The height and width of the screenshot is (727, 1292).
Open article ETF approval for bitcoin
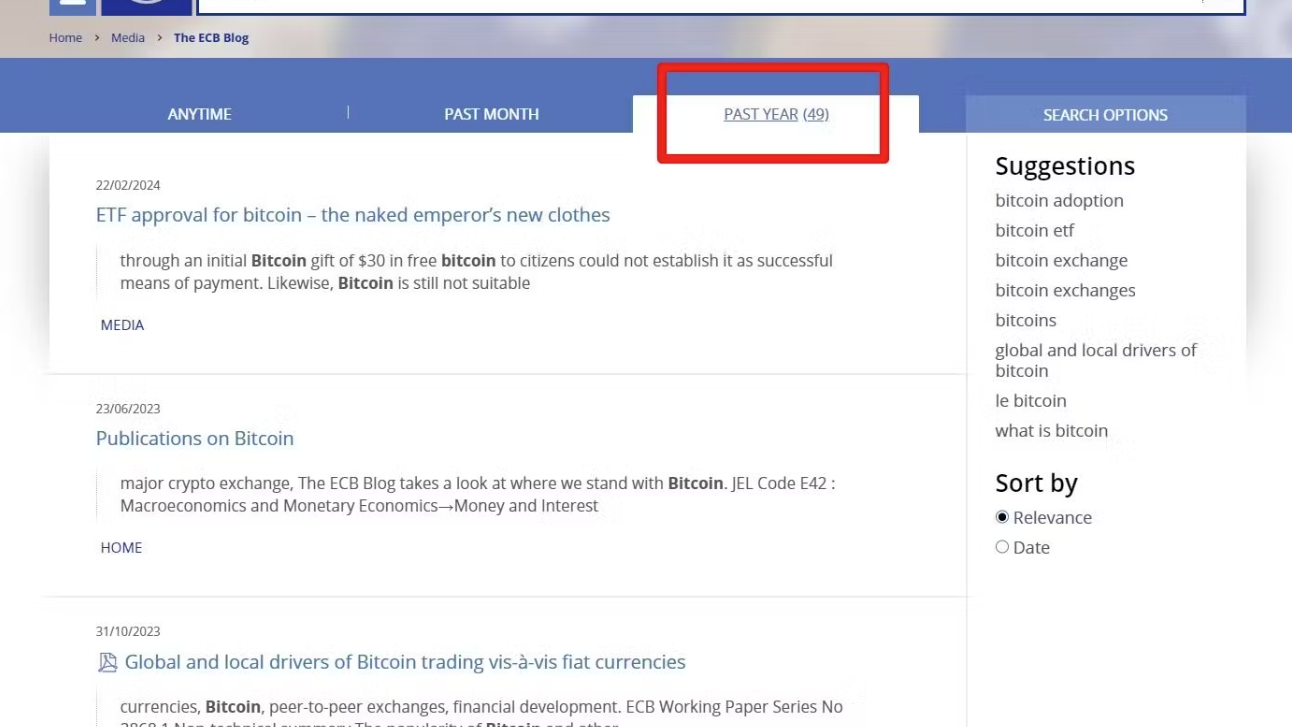point(353,215)
